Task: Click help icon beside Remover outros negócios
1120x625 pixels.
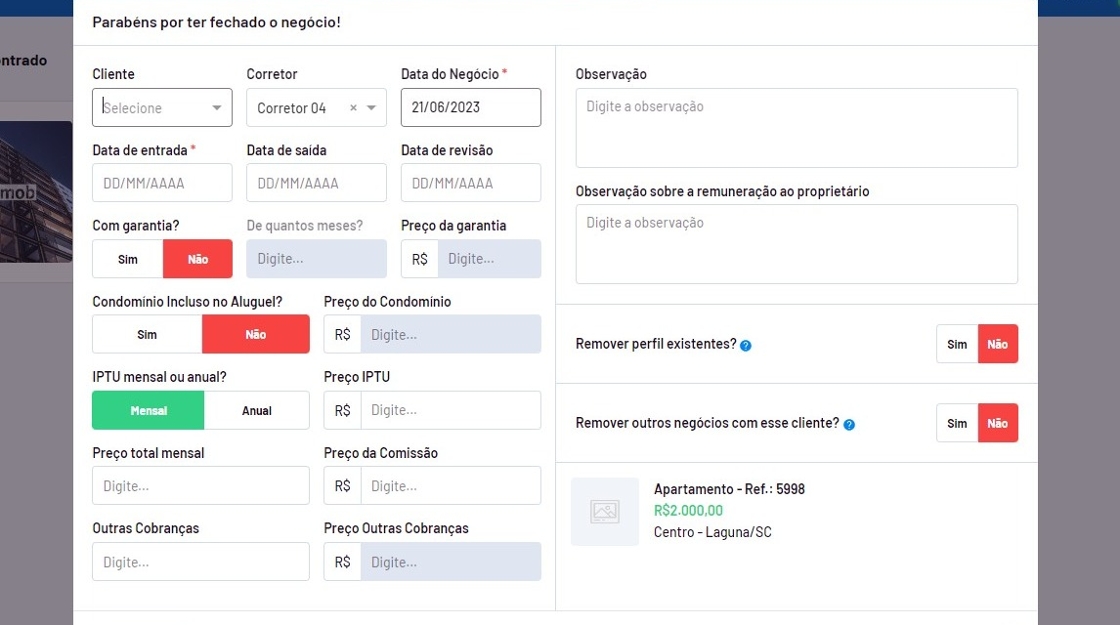Action: tap(849, 424)
